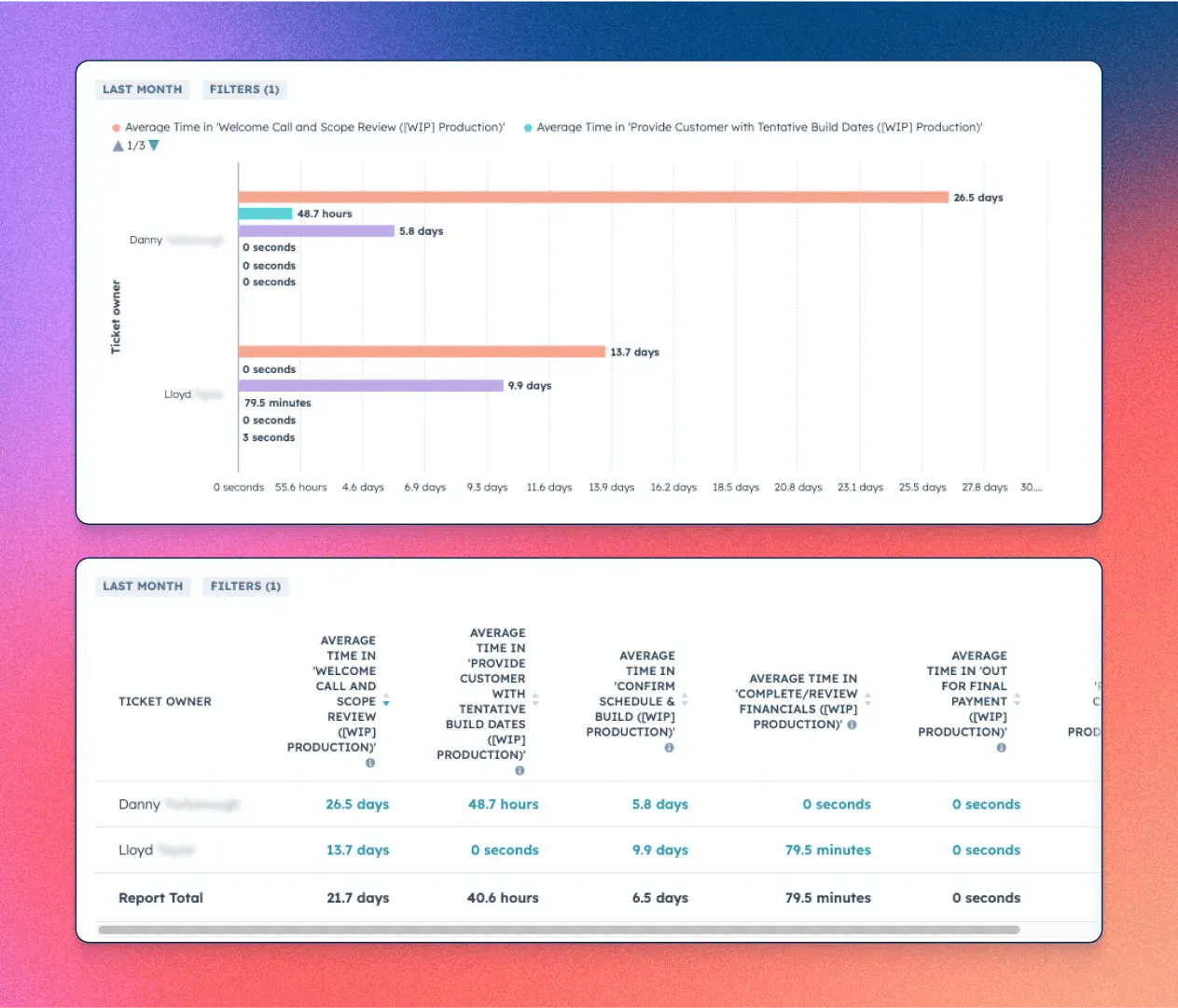Open FILTERS (1) in chart panel
This screenshot has height=1008, width=1178.
coord(244,90)
